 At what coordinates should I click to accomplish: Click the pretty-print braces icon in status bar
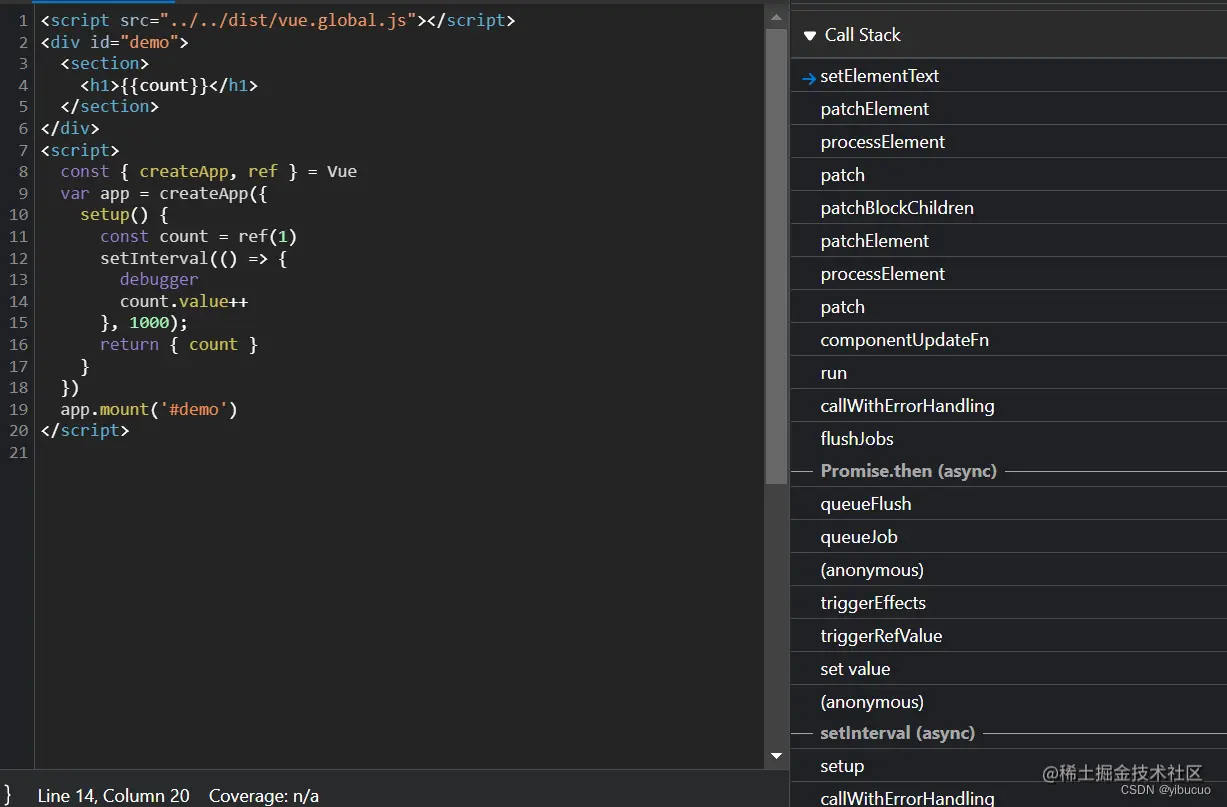click(8, 795)
